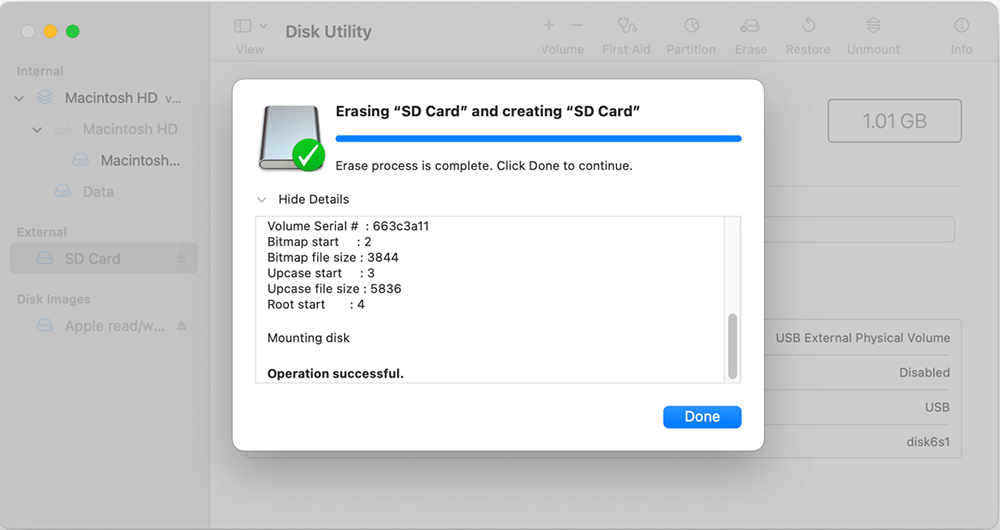Select the Data volume in sidebar
Screen dimensions: 1000x530
point(97,192)
